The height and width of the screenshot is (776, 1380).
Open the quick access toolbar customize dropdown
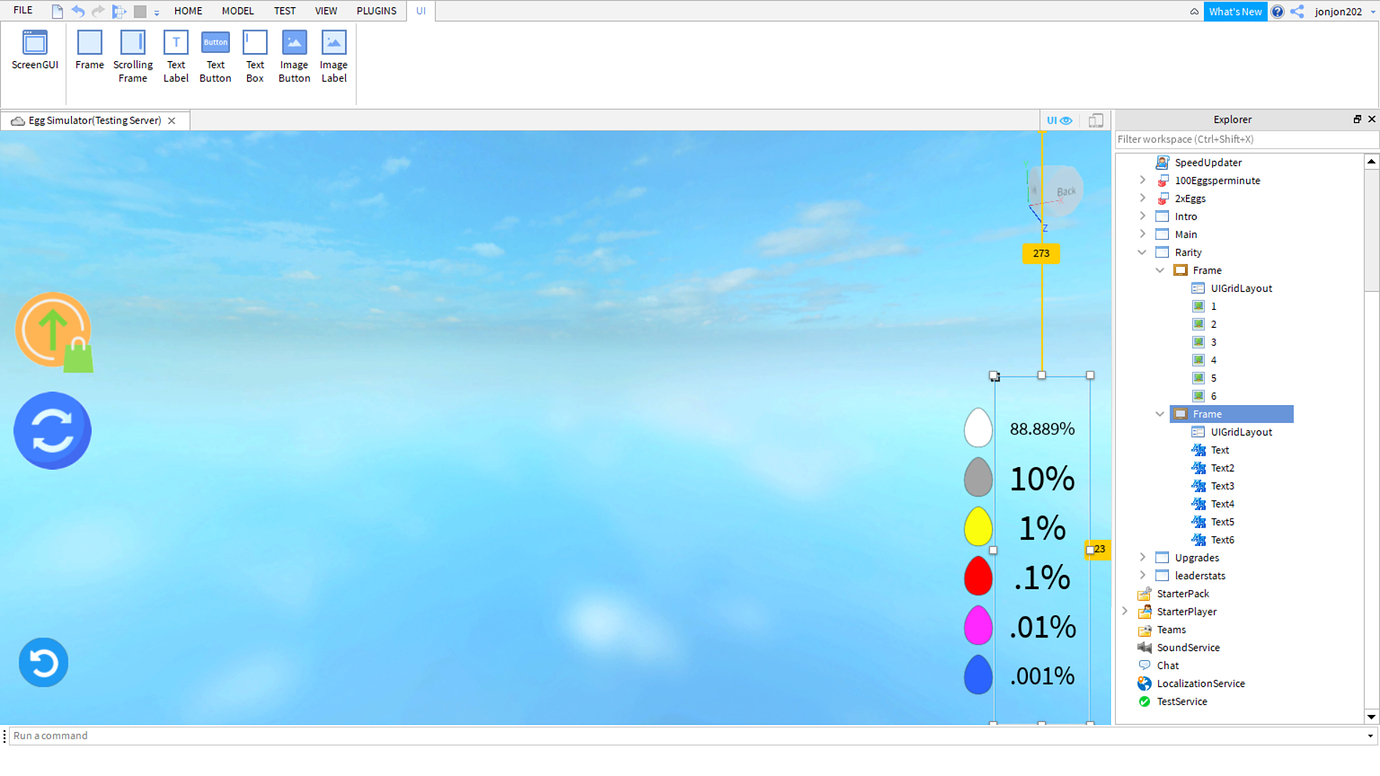(157, 12)
